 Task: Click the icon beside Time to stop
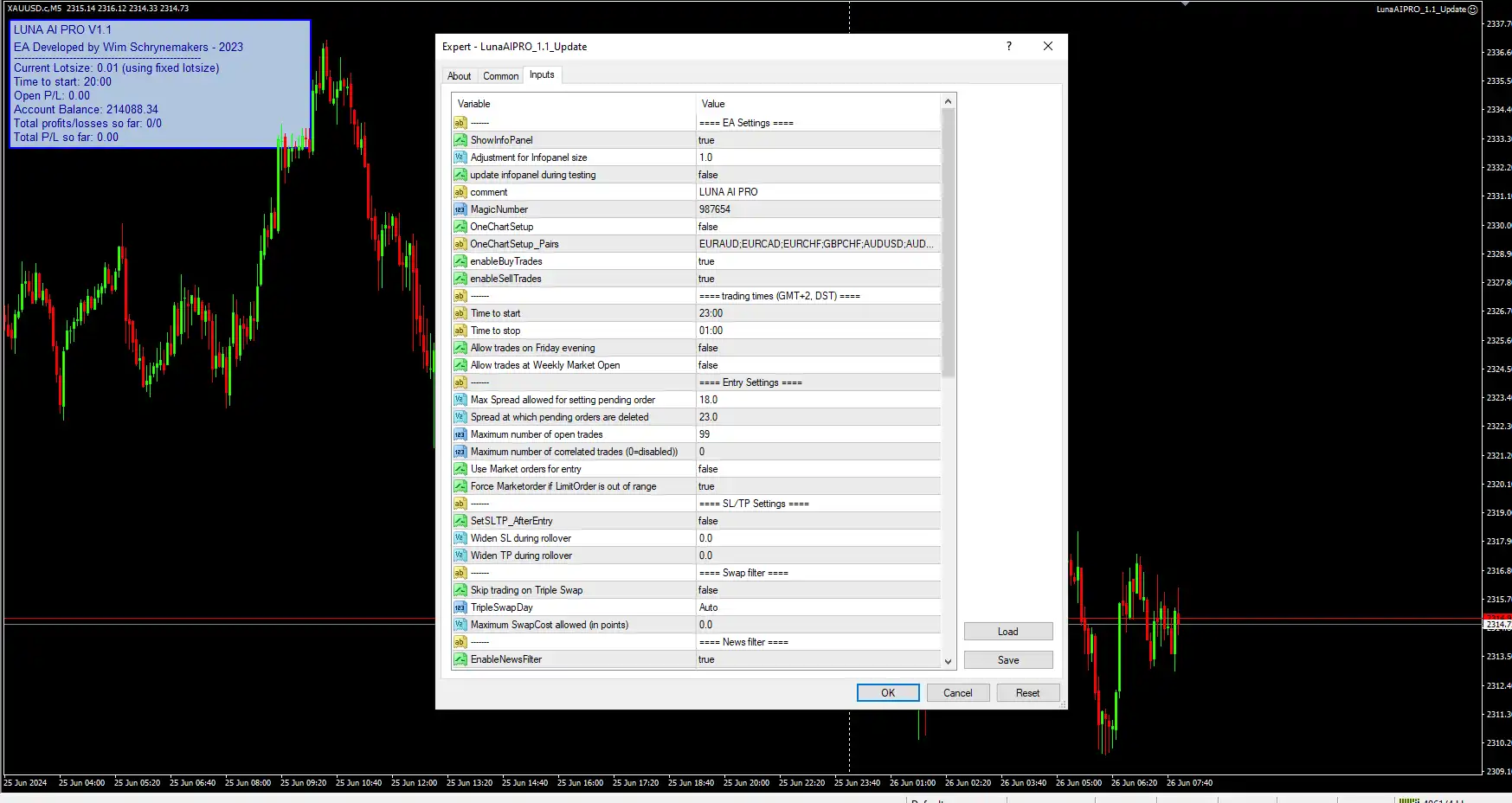(460, 331)
